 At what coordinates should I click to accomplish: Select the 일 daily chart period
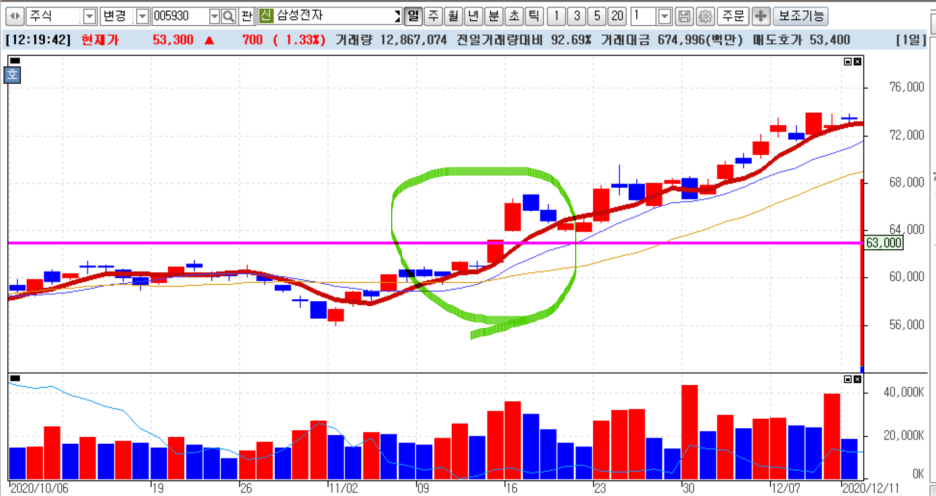pos(413,16)
